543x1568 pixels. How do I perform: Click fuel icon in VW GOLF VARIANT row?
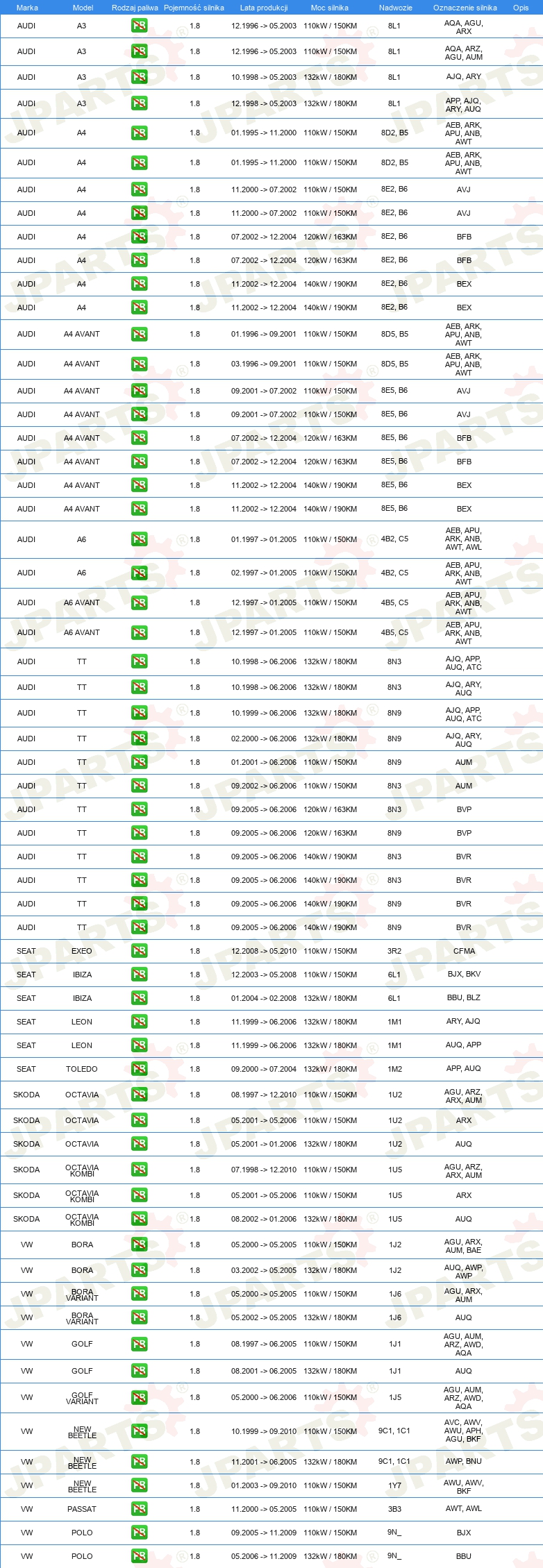coord(139,1398)
